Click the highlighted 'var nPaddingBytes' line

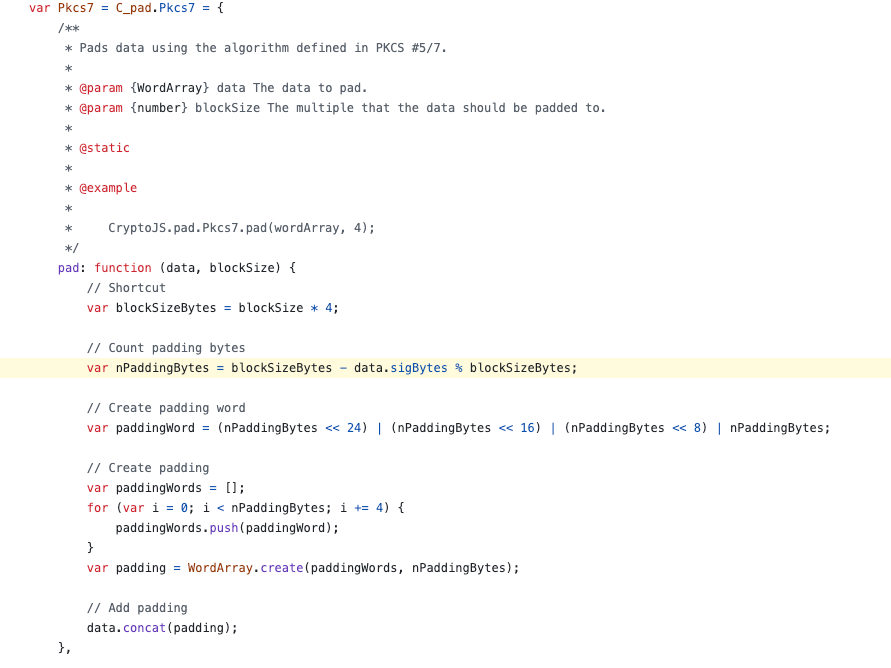click(446, 368)
